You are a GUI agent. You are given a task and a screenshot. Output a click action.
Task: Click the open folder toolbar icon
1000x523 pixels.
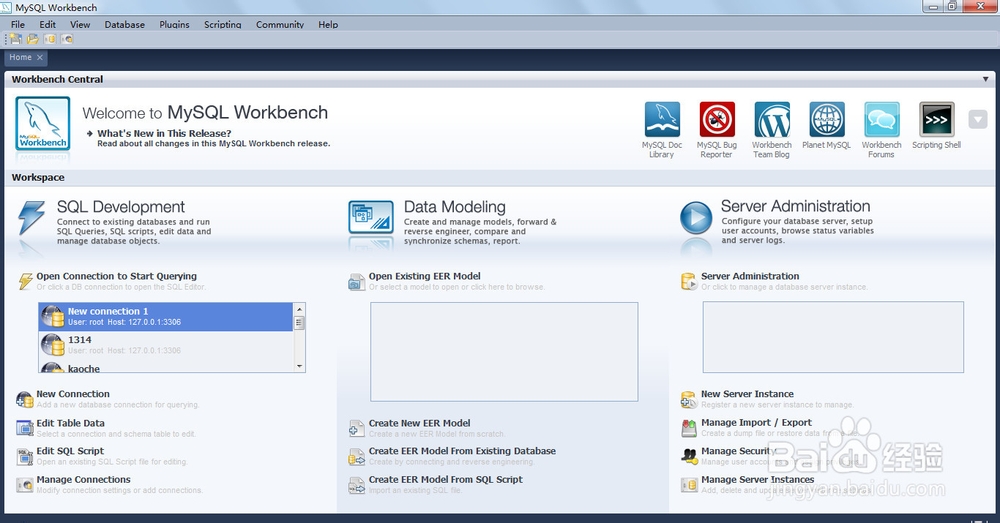click(x=33, y=40)
